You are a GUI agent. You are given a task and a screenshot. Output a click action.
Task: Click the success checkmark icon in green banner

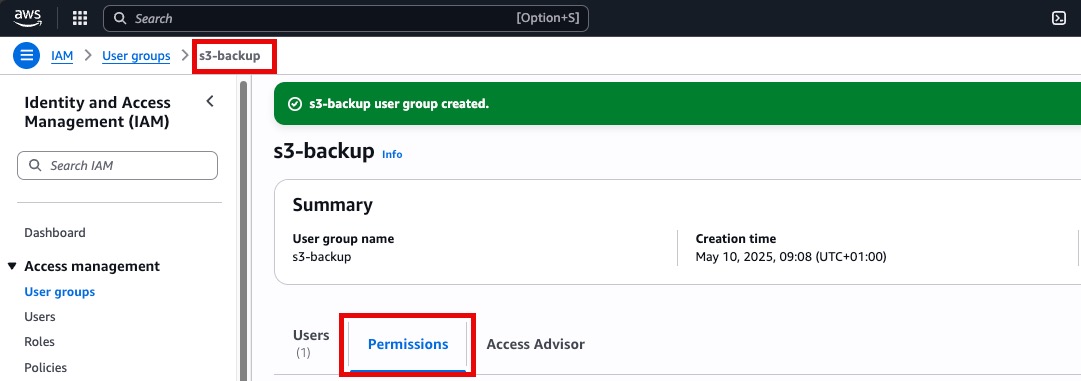(x=295, y=104)
